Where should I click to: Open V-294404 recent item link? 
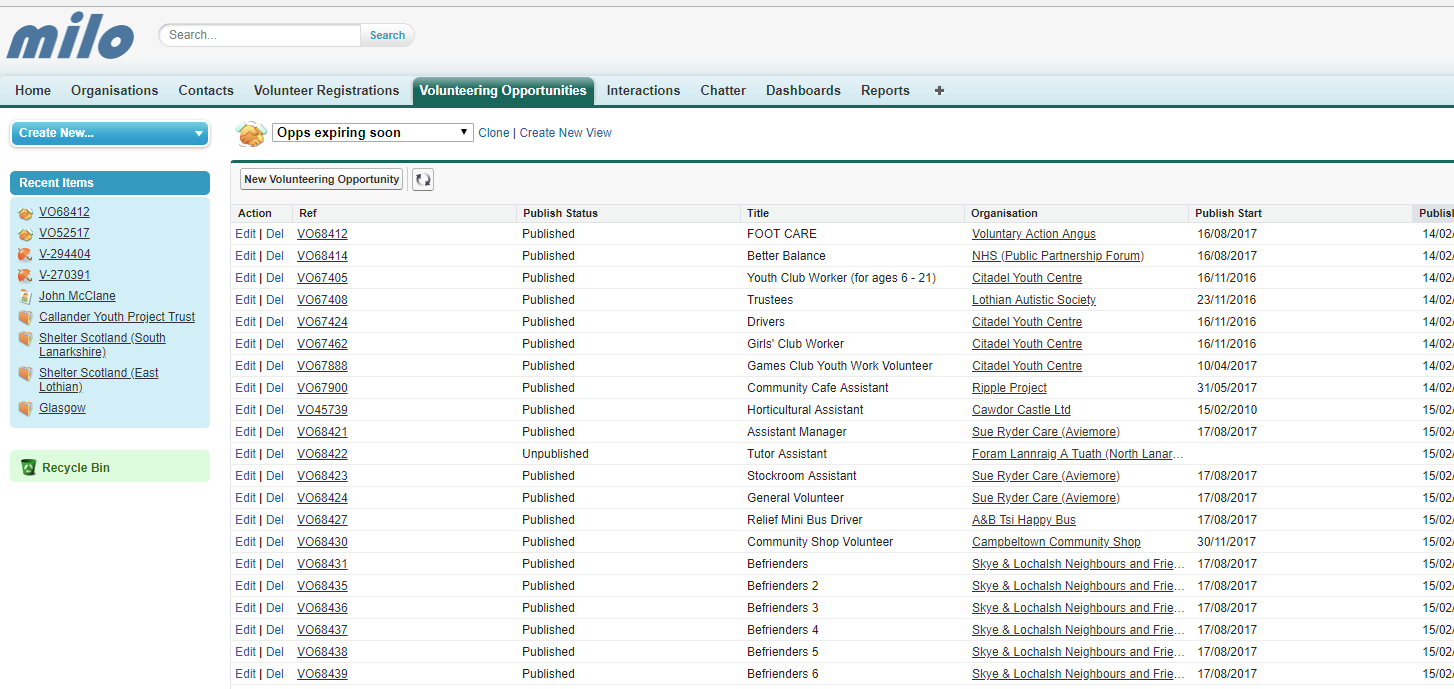65,254
